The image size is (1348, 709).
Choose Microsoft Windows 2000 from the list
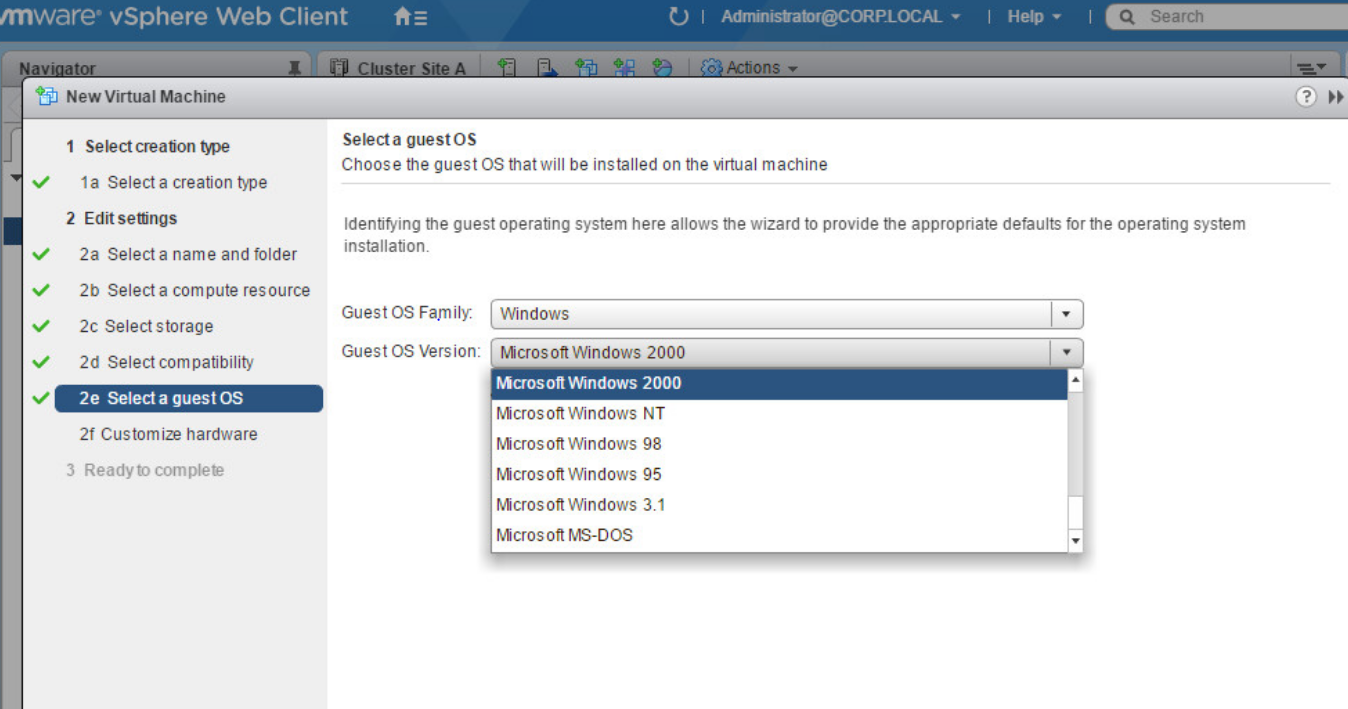point(780,383)
